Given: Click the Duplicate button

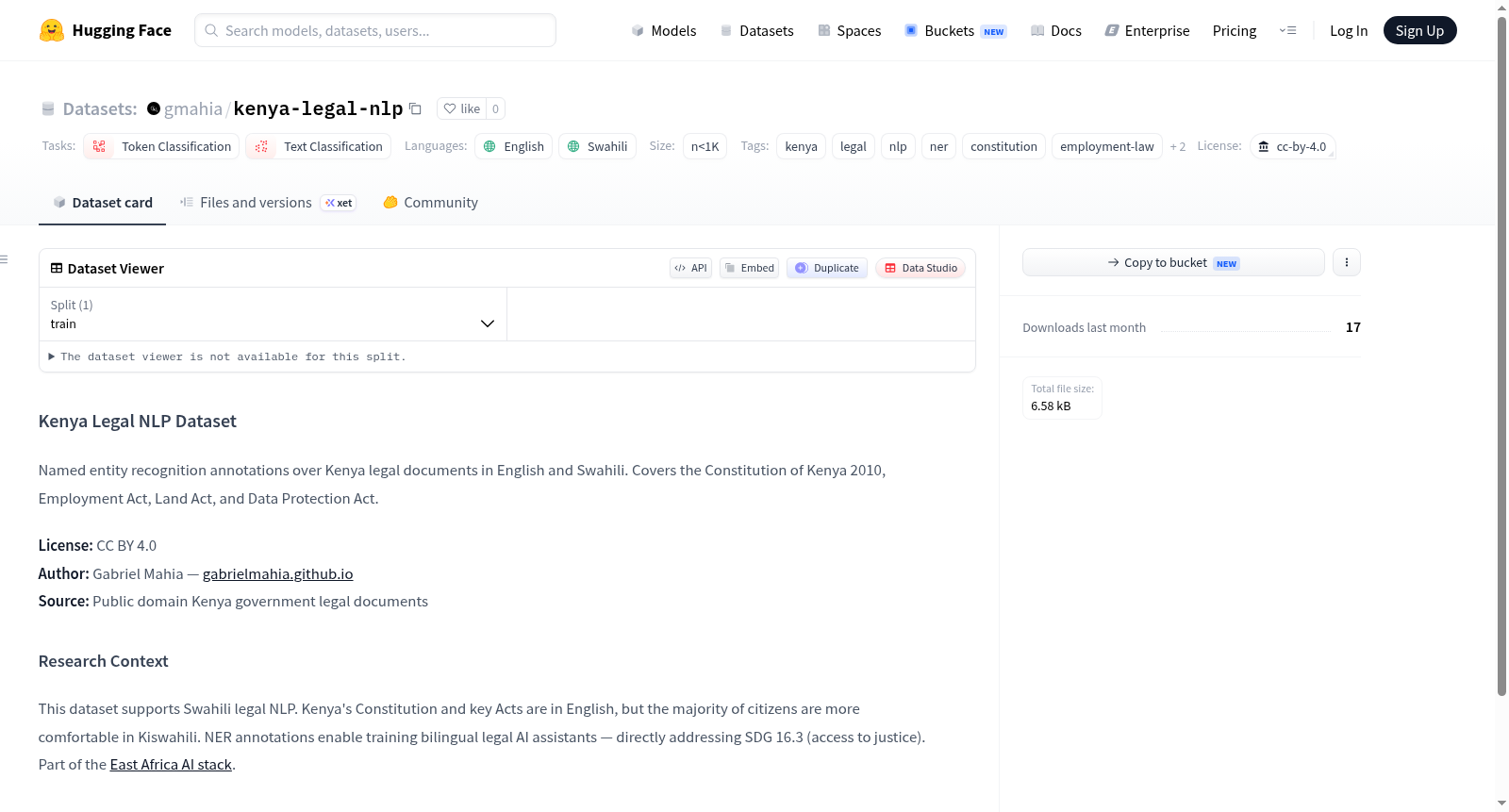Looking at the screenshot, I should pos(827,268).
